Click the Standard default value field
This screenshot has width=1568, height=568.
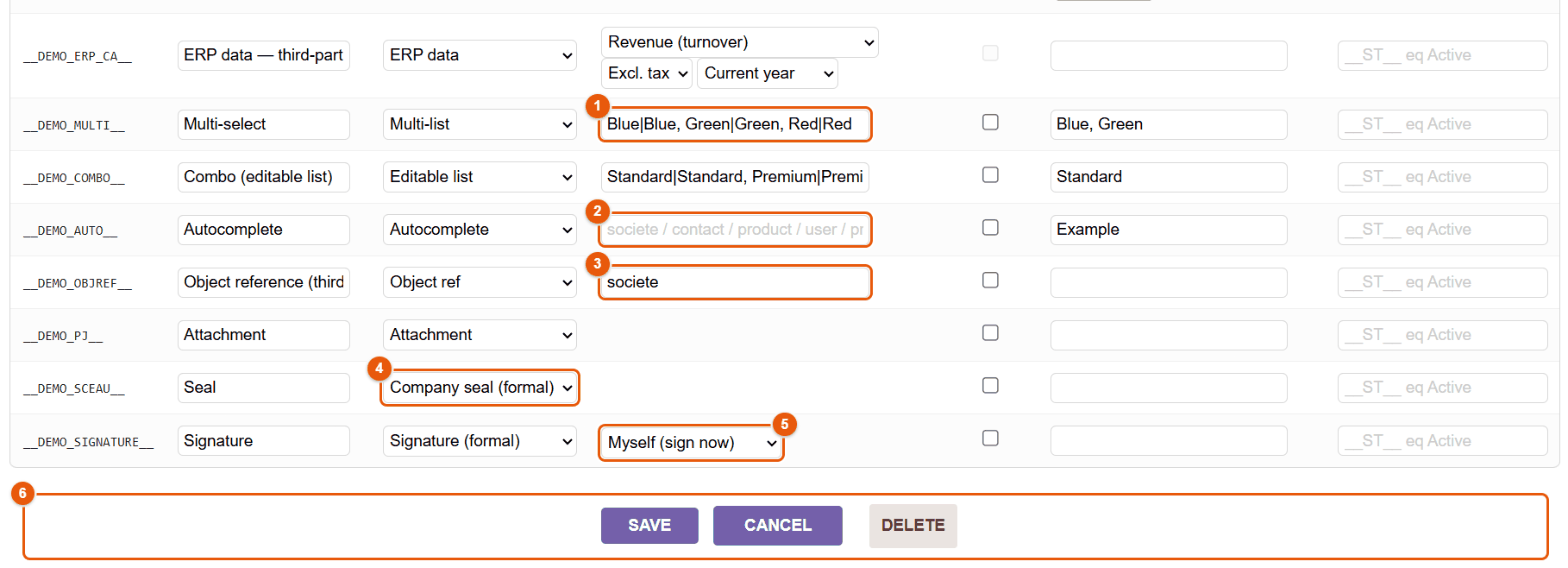(1169, 177)
